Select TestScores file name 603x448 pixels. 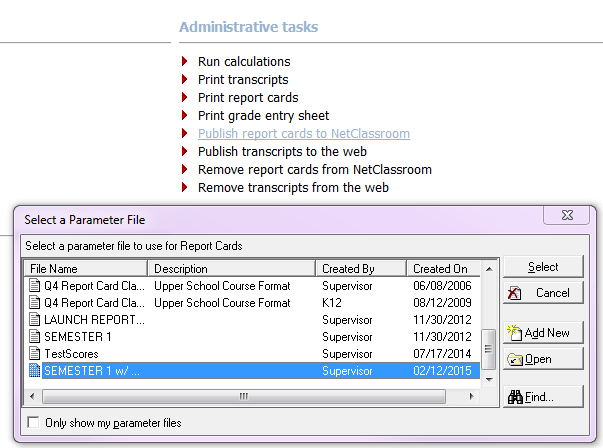[x=71, y=353]
